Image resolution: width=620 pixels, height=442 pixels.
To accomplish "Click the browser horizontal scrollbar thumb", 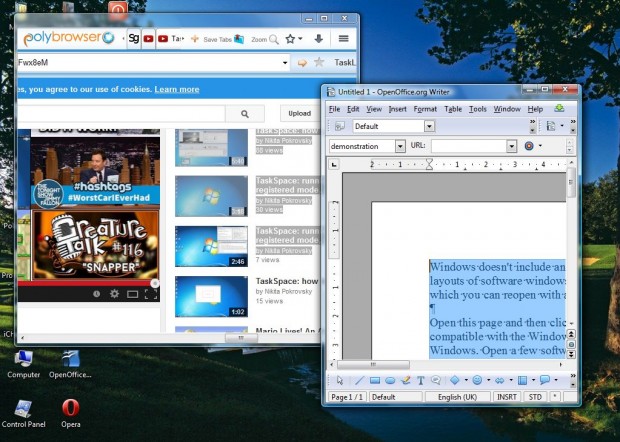I will coord(241,338).
